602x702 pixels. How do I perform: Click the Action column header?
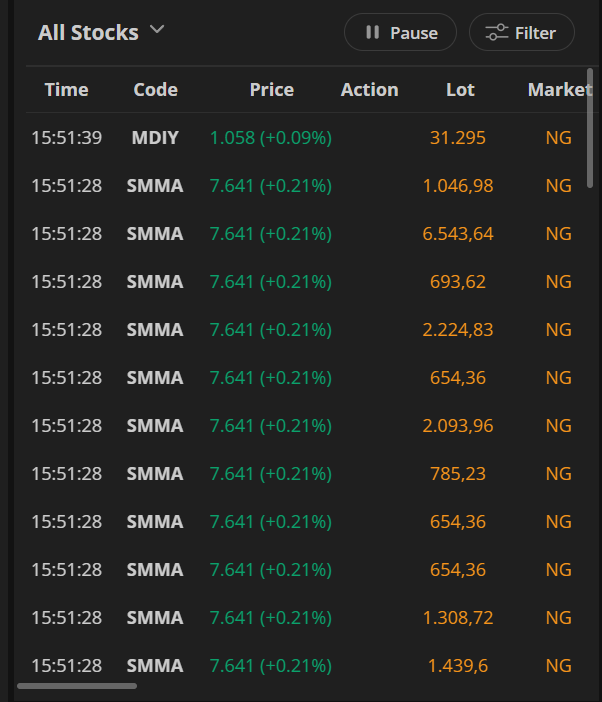click(x=369, y=90)
